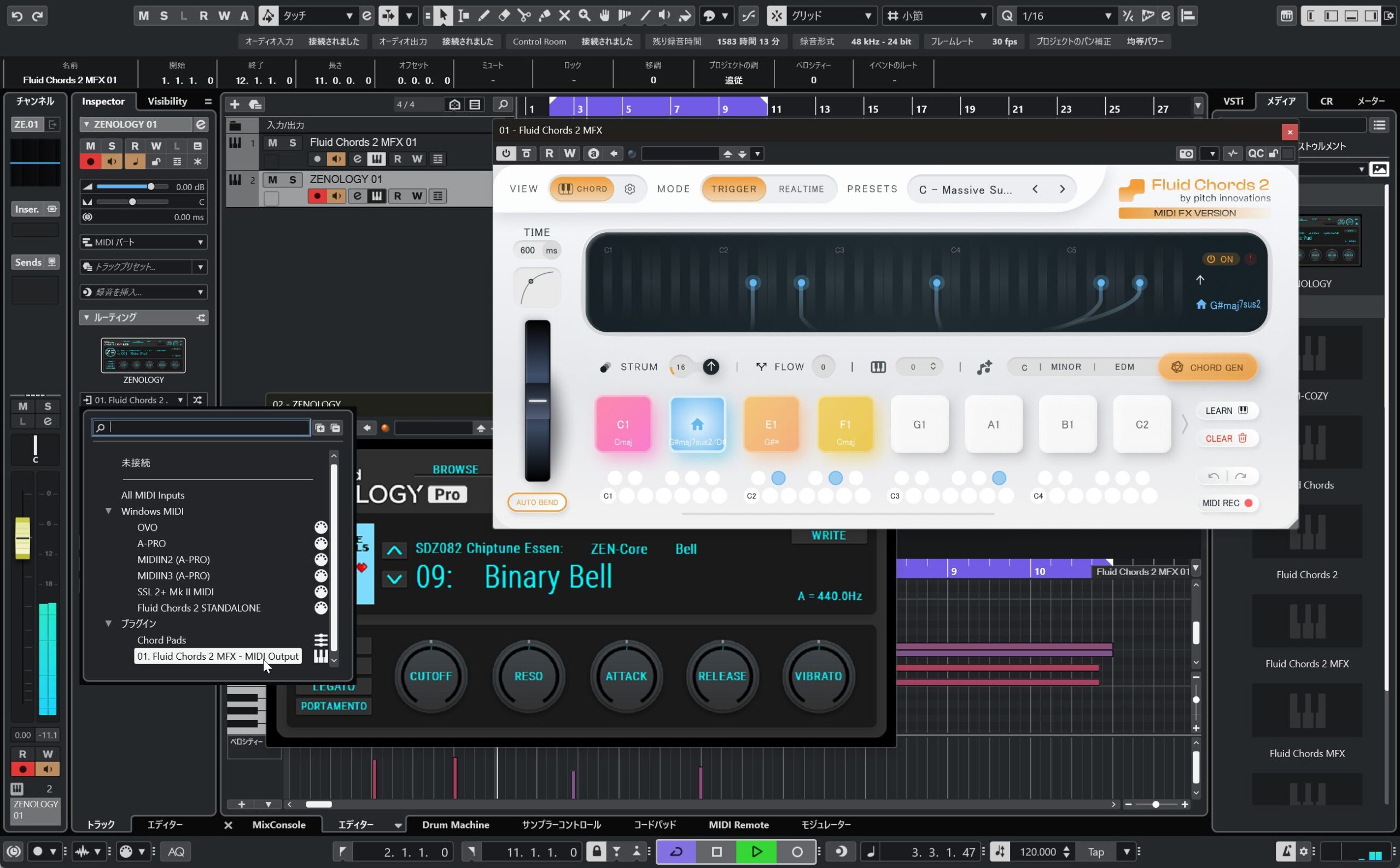The width and height of the screenshot is (1400, 868).
Task: Open the CR tab in right zone
Action: (x=1326, y=101)
